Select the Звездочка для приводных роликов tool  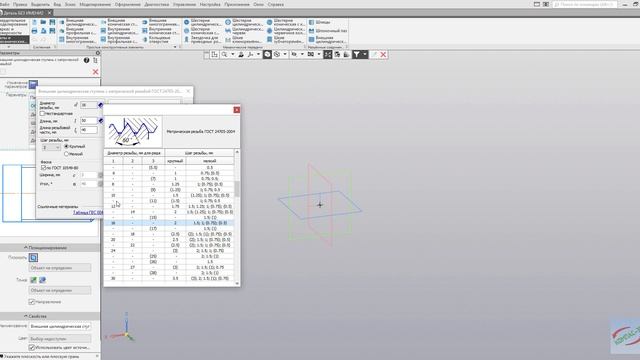click(202, 40)
